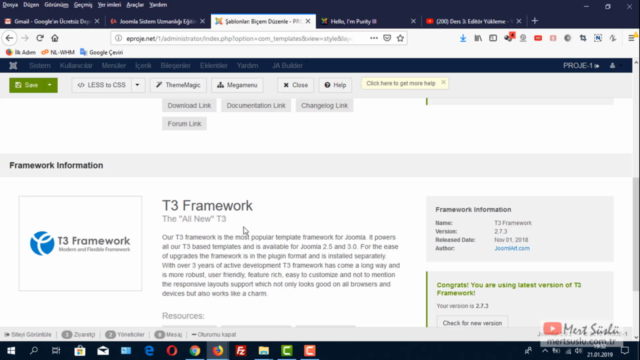The height and width of the screenshot is (360, 640).
Task: Open the Firefox hamburger menu
Action: (631, 38)
